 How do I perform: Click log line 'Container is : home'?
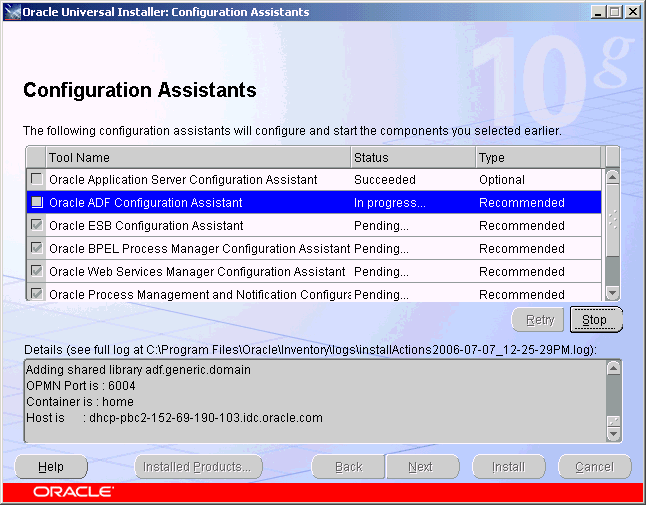[80, 402]
